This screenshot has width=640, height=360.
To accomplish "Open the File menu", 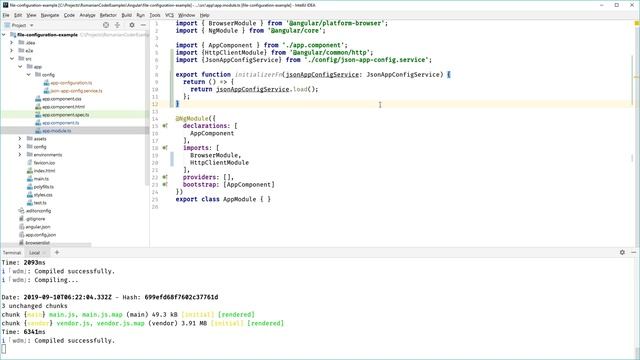I will [x=6, y=15].
